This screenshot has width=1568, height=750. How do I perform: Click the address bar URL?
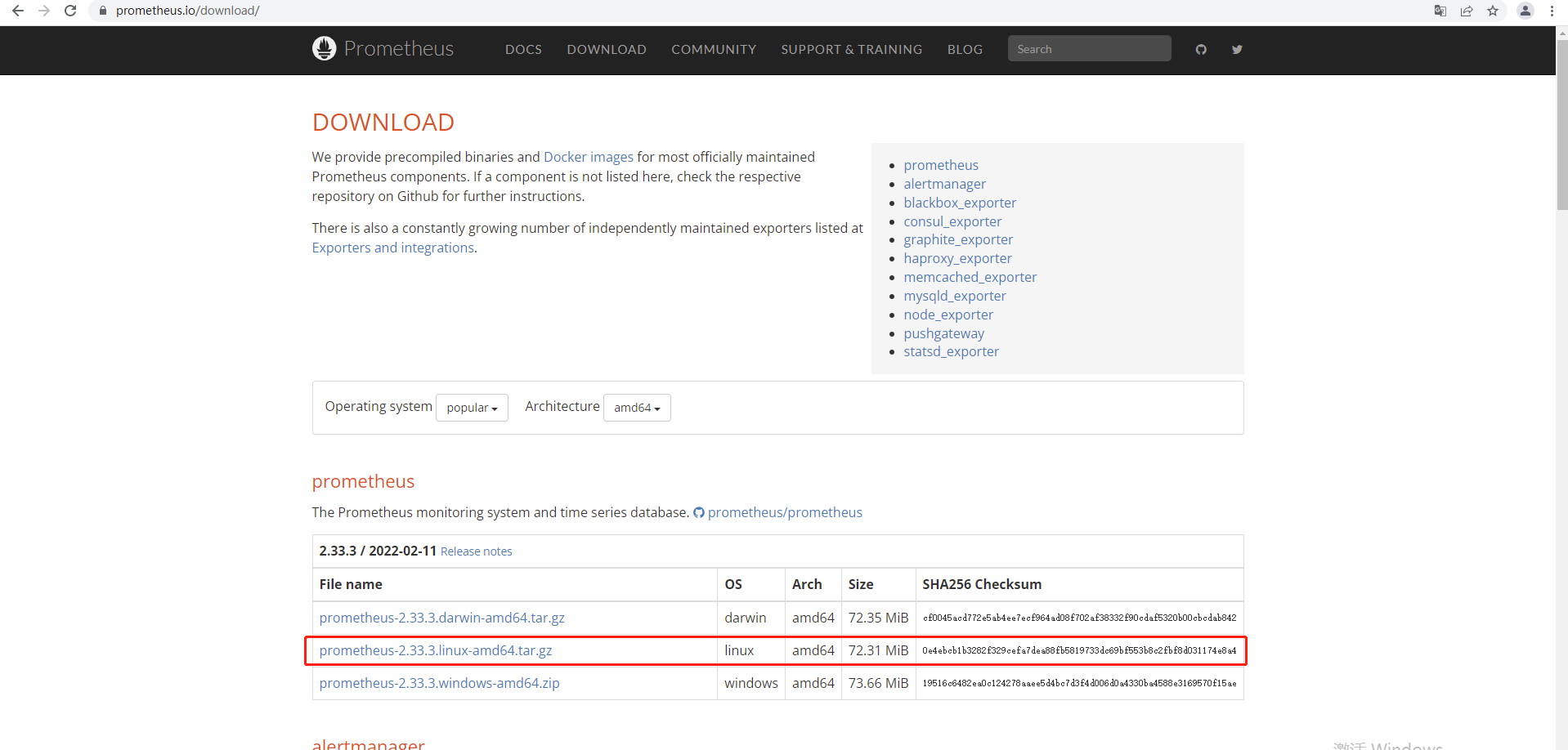[187, 11]
